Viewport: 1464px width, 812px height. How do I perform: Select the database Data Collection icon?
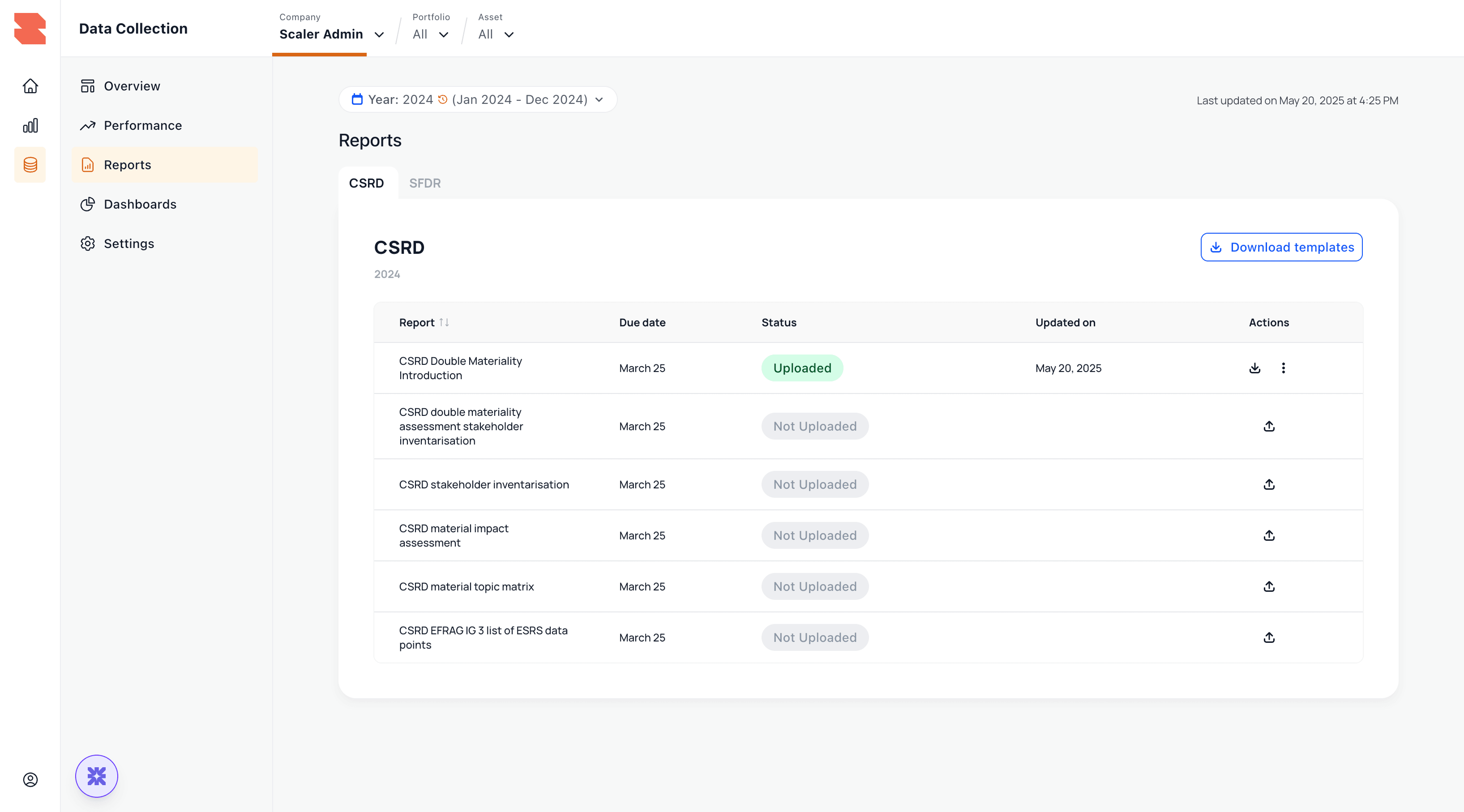tap(30, 165)
